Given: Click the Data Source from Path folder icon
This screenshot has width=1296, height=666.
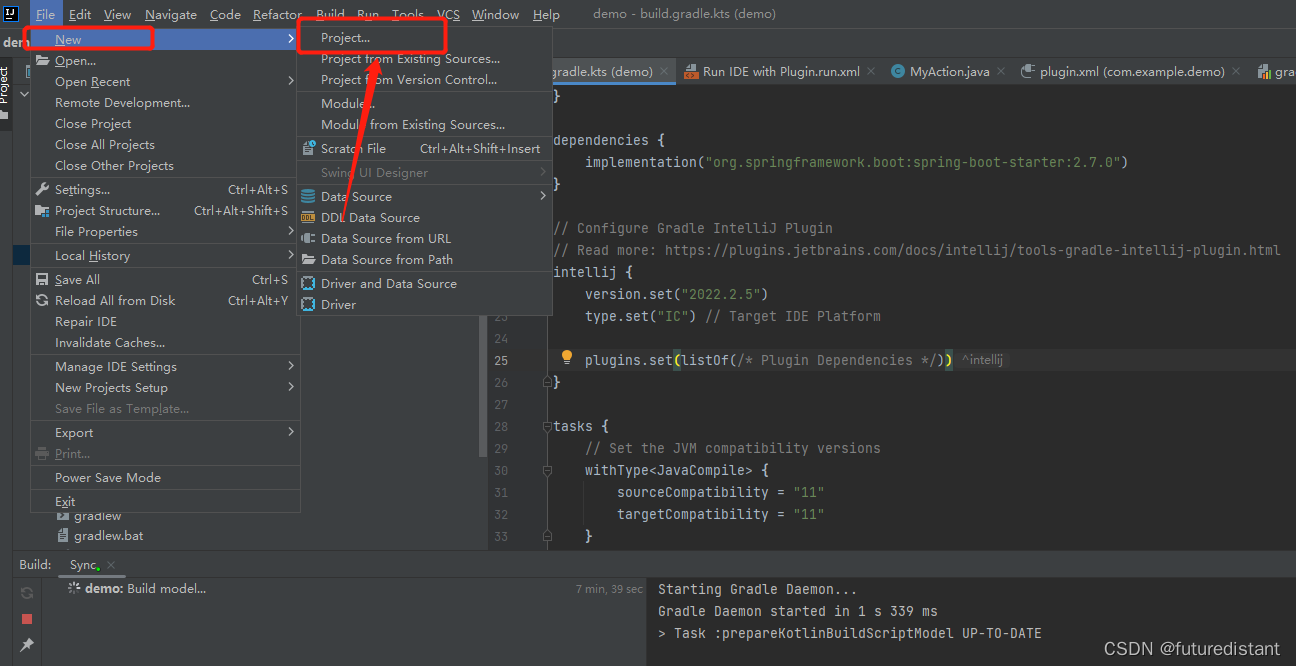Looking at the screenshot, I should point(308,260).
